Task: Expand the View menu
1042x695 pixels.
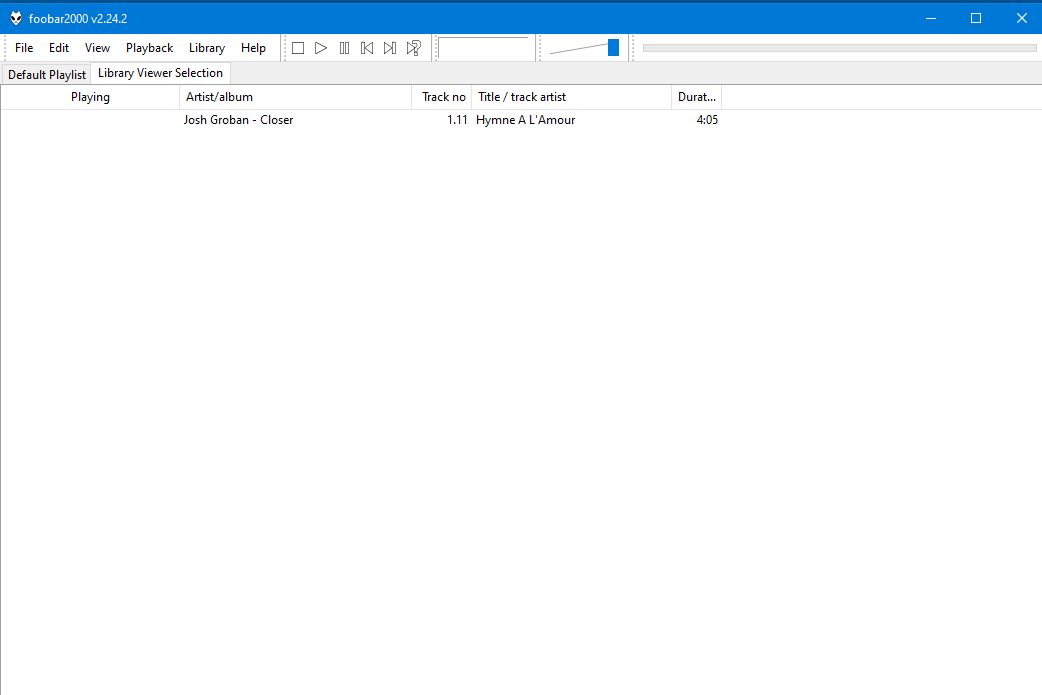Action: click(x=97, y=48)
